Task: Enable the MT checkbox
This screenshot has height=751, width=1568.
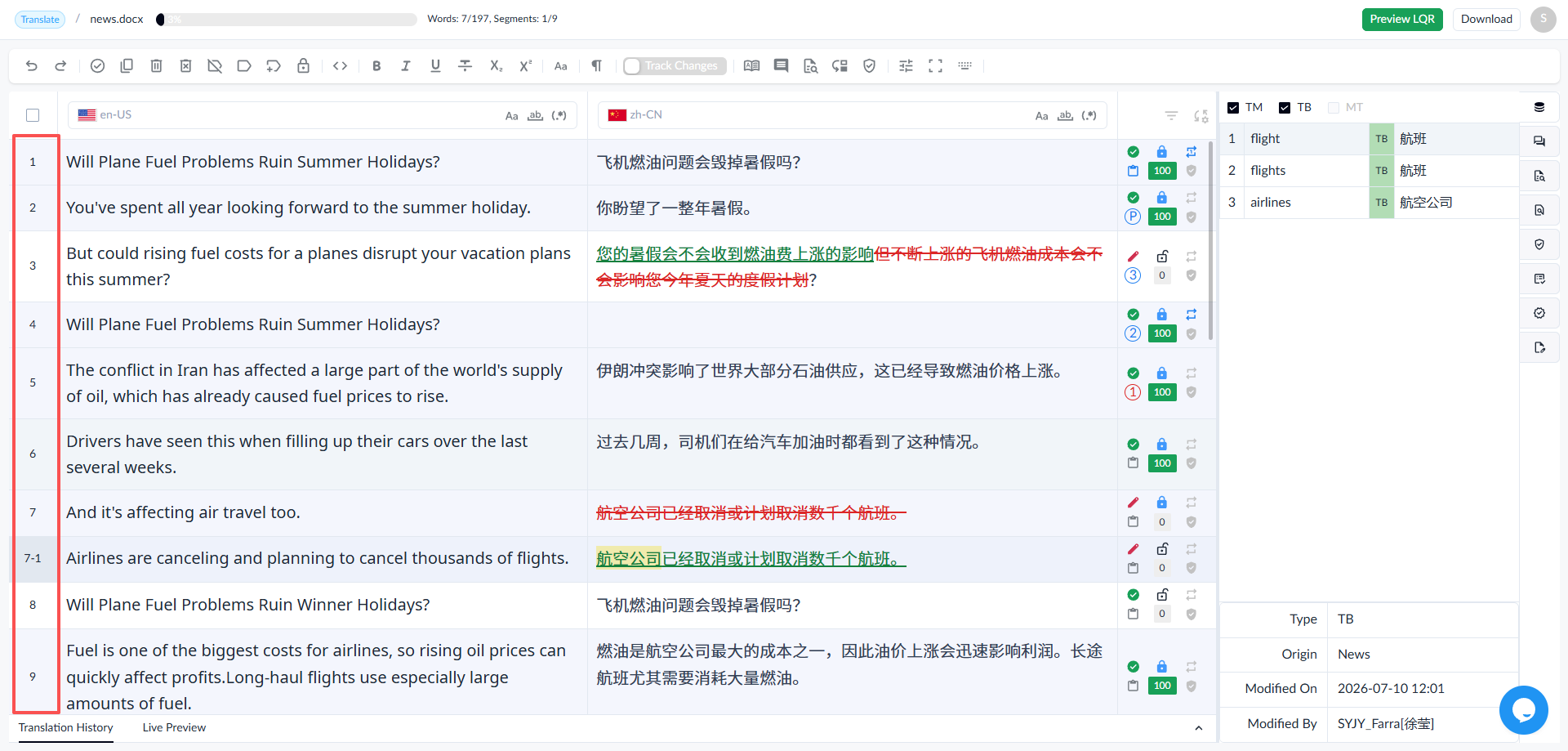Action: coord(1334,108)
